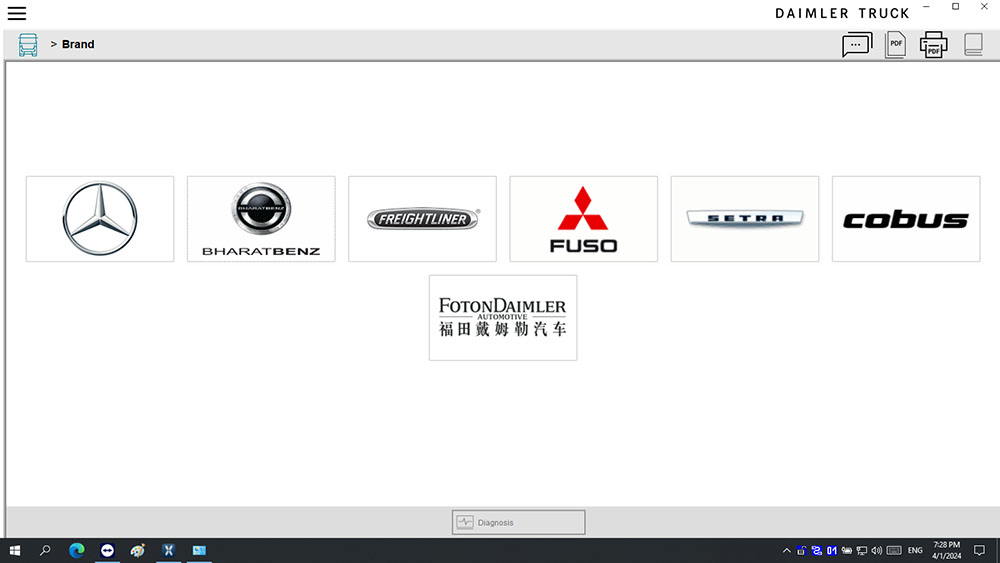Print to PDF via printer icon
Viewport: 1000px width, 563px height.
[933, 45]
